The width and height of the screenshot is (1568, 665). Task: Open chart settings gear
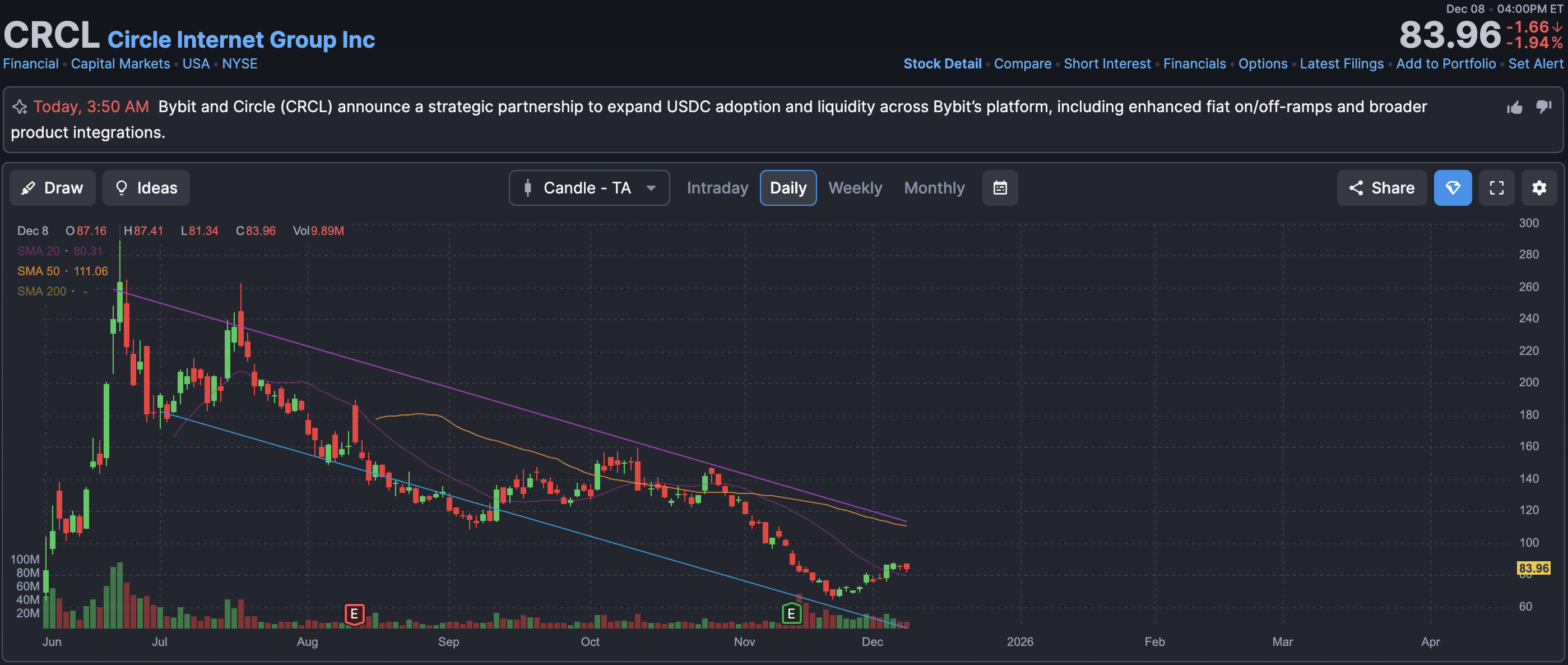coord(1539,188)
